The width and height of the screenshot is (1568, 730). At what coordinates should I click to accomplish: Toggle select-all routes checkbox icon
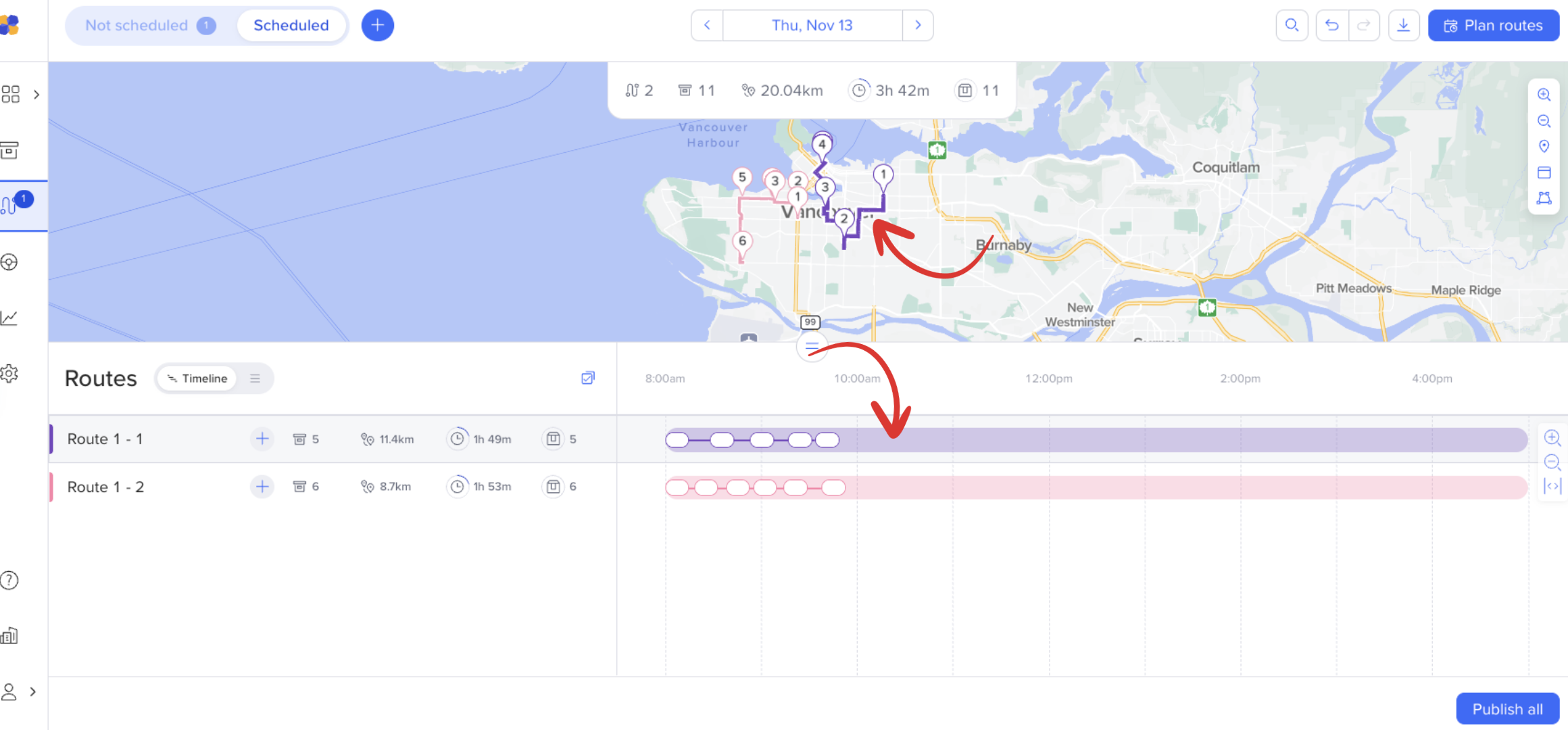[588, 378]
